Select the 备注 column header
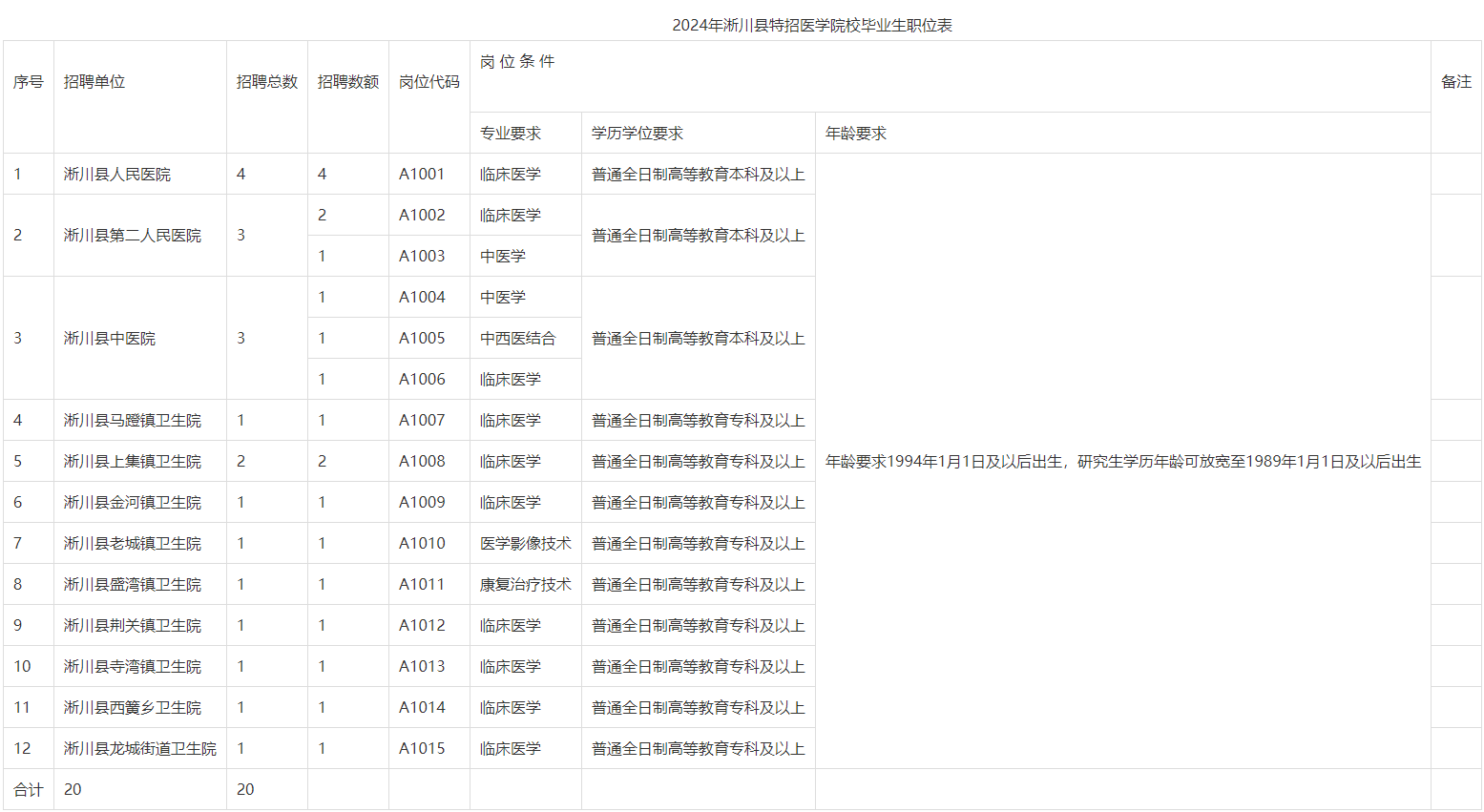Image resolution: width=1484 pixels, height=812 pixels. coord(1455,82)
